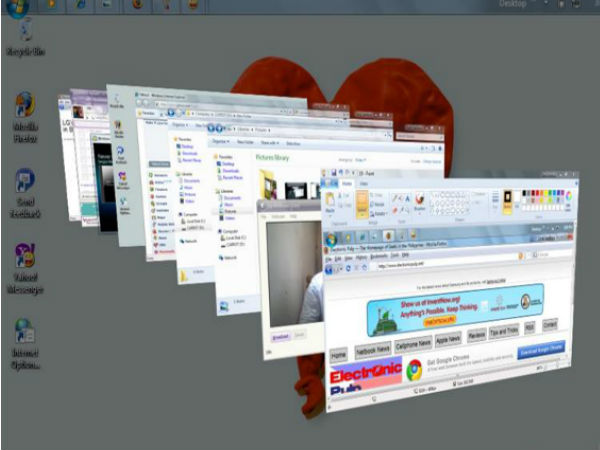Open the Recycle Bin desktop icon

24,30
